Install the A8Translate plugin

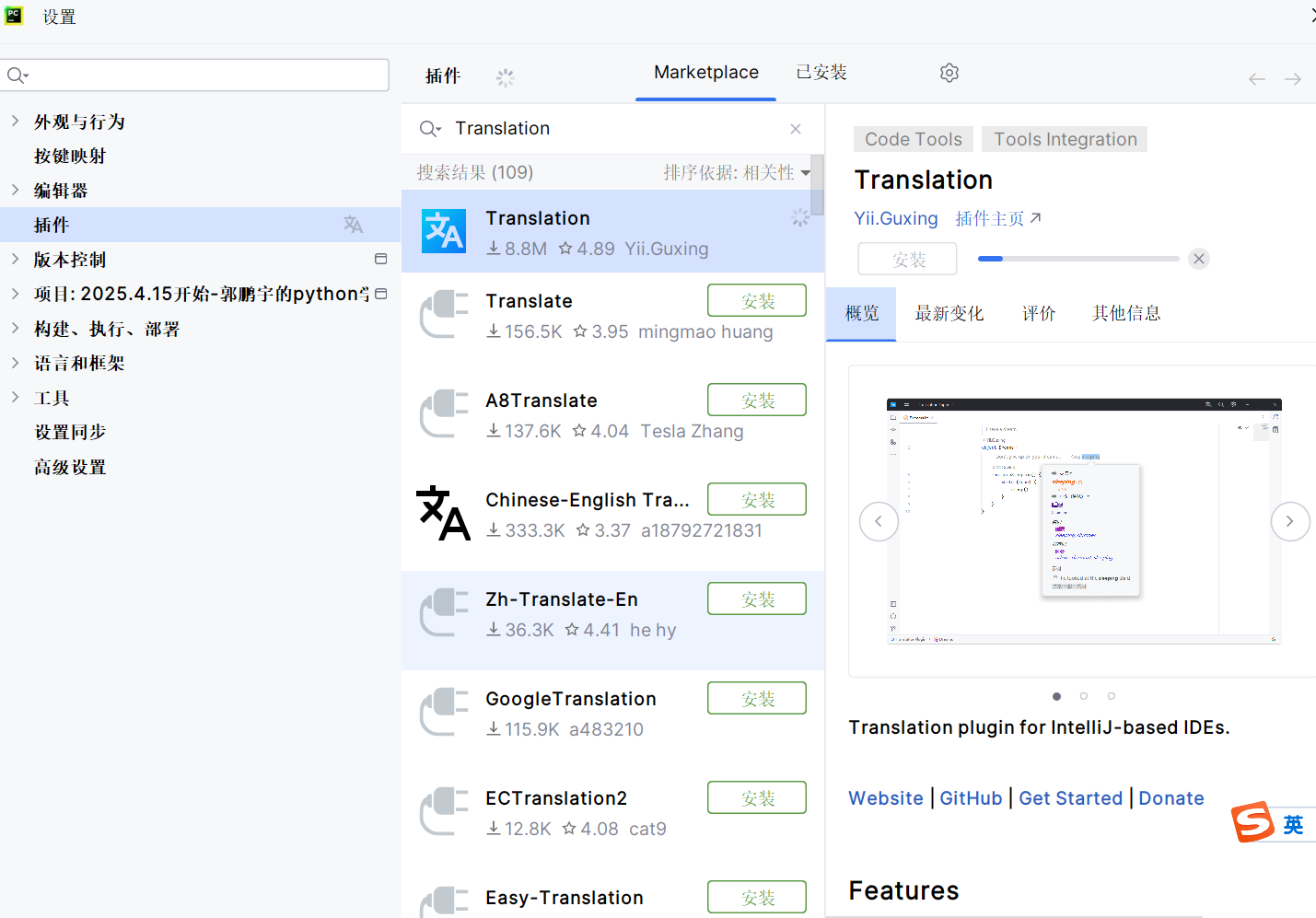pyautogui.click(x=757, y=400)
